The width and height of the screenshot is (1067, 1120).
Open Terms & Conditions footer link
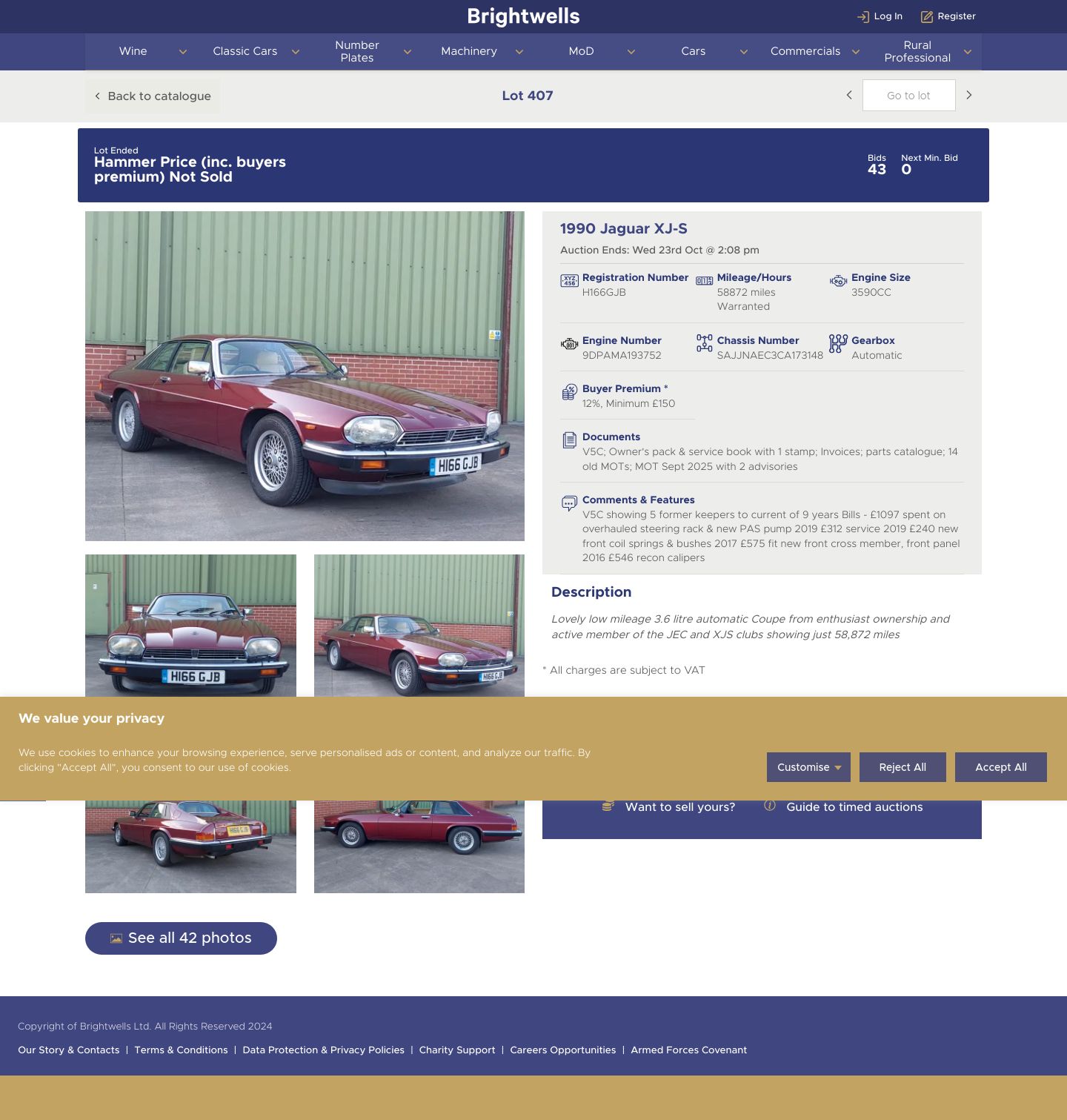pyautogui.click(x=181, y=1050)
